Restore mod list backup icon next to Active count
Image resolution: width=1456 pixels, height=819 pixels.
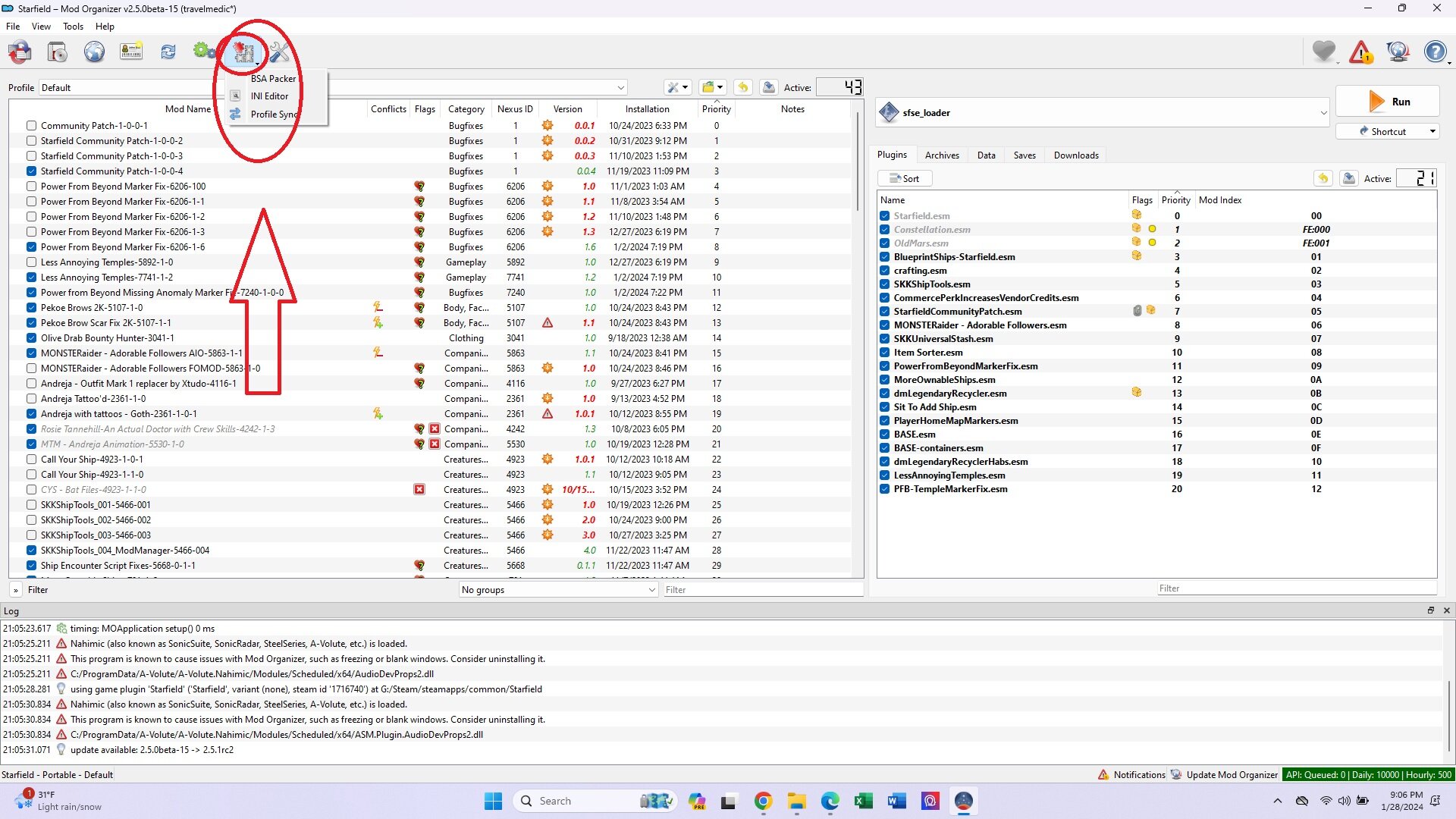[x=743, y=87]
